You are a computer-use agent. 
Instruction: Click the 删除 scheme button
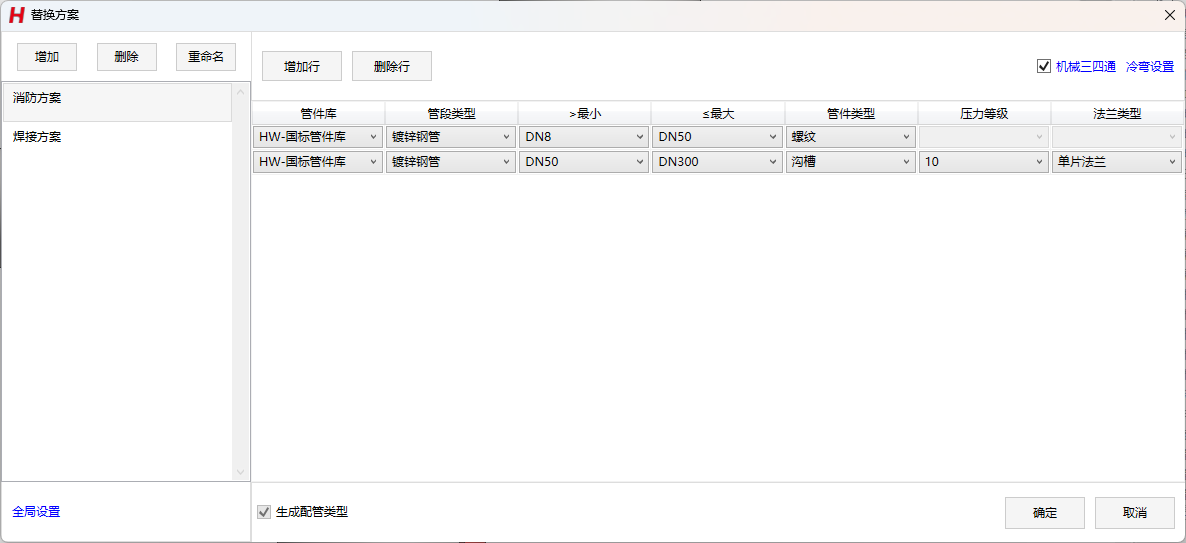pyautogui.click(x=127, y=57)
